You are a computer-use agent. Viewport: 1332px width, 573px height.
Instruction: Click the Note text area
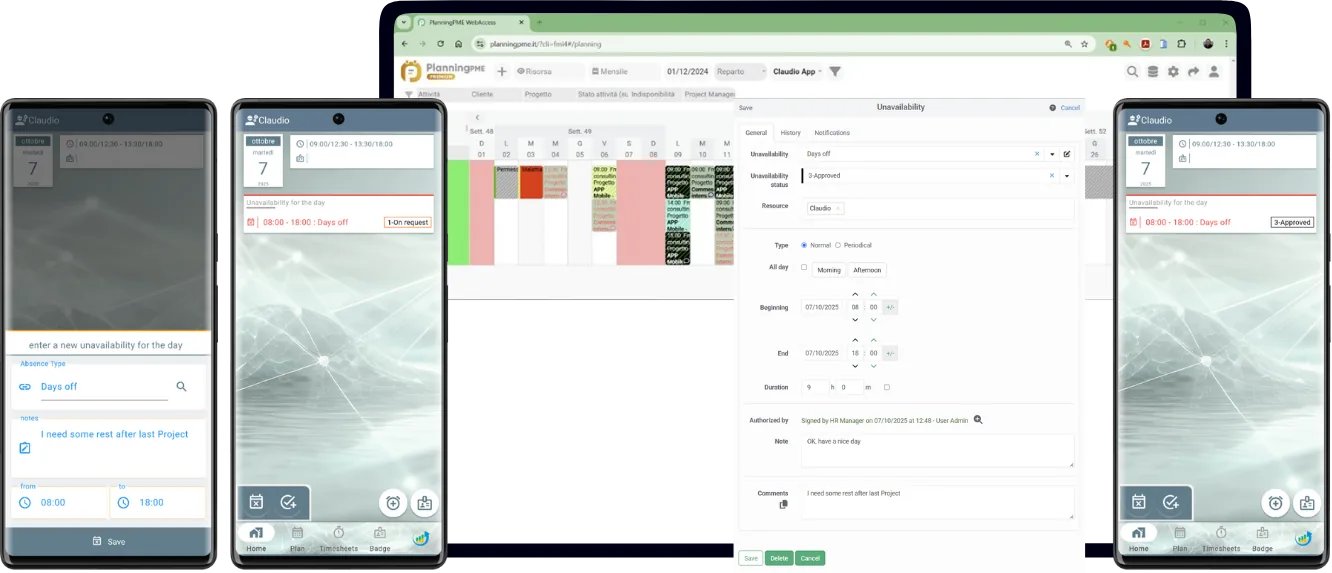[937, 450]
